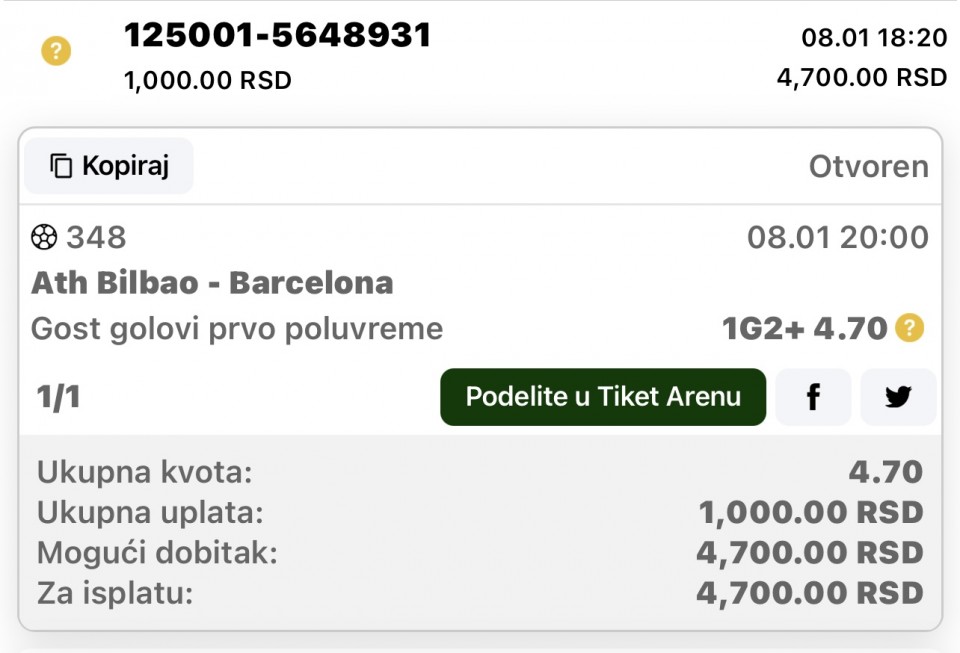
Task: Click the Otvoren status label
Action: [868, 167]
